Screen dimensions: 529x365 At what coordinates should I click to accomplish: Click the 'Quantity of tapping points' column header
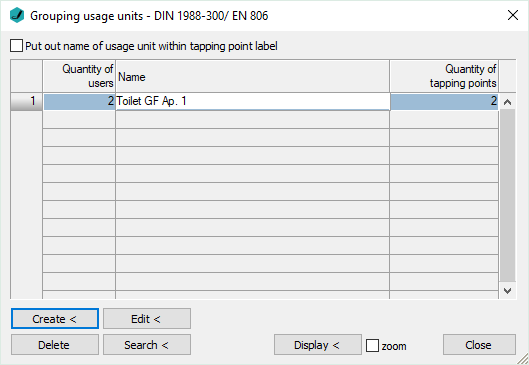click(444, 76)
